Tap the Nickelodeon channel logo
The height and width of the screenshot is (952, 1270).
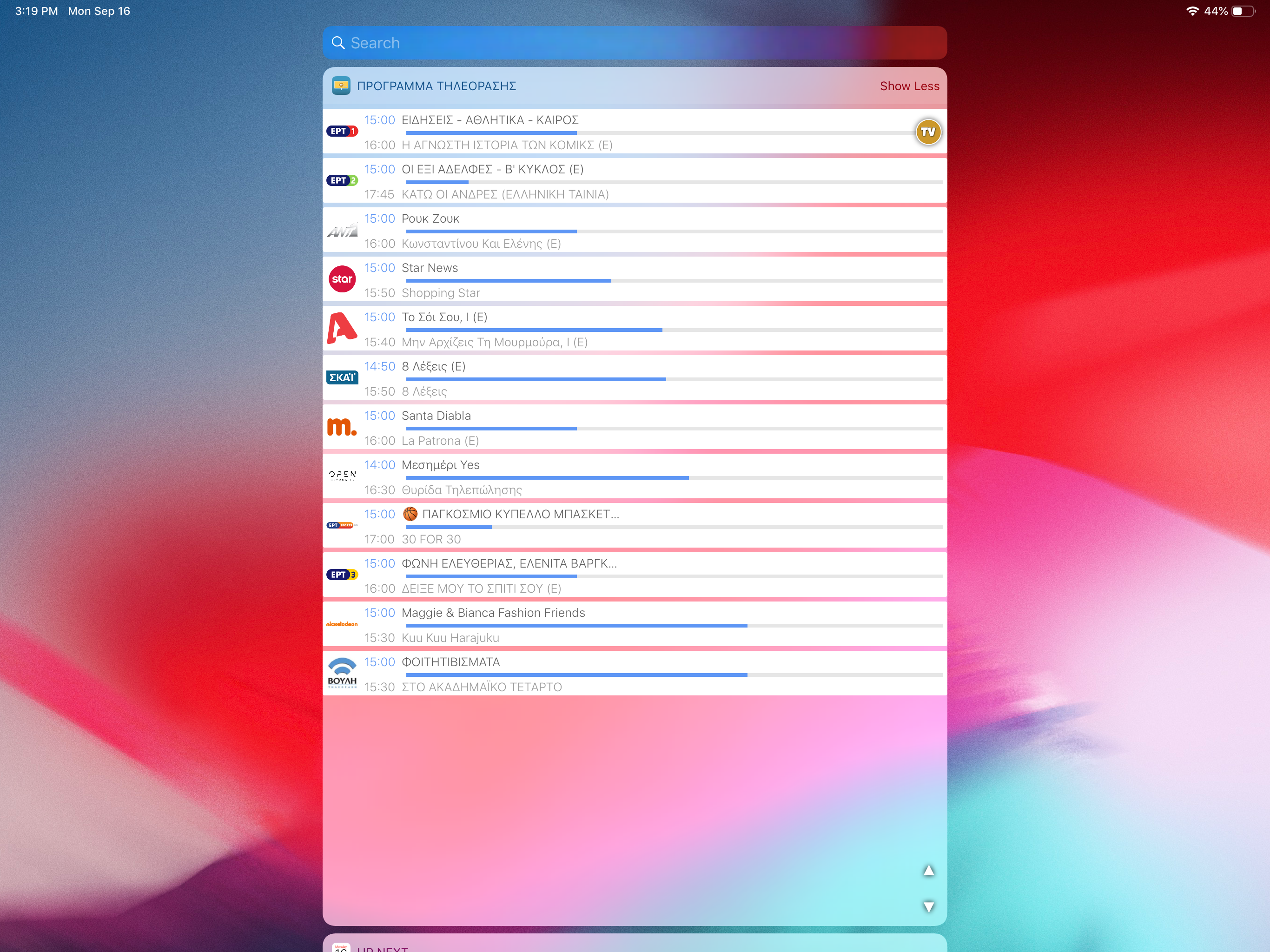(x=342, y=624)
